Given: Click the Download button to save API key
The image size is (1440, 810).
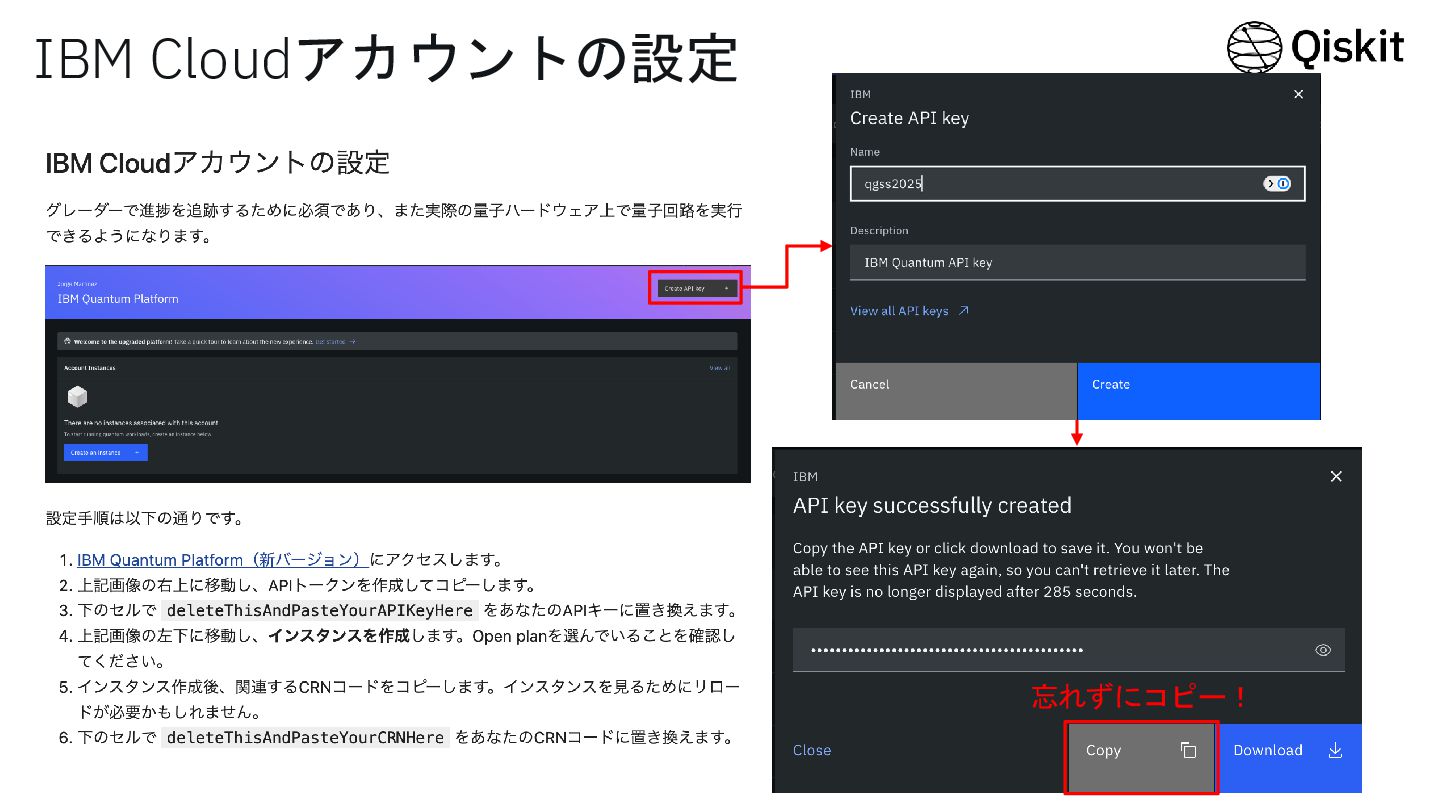Looking at the screenshot, I should click(x=1289, y=757).
